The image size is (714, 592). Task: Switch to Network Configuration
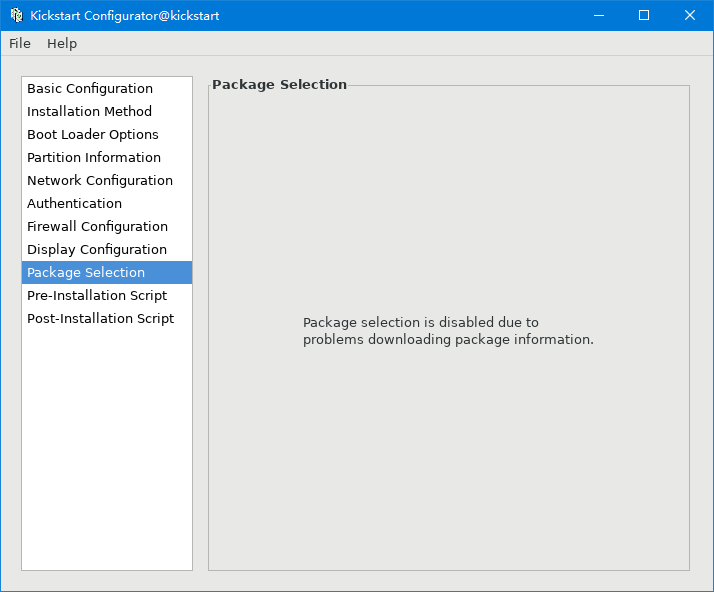pos(107,180)
